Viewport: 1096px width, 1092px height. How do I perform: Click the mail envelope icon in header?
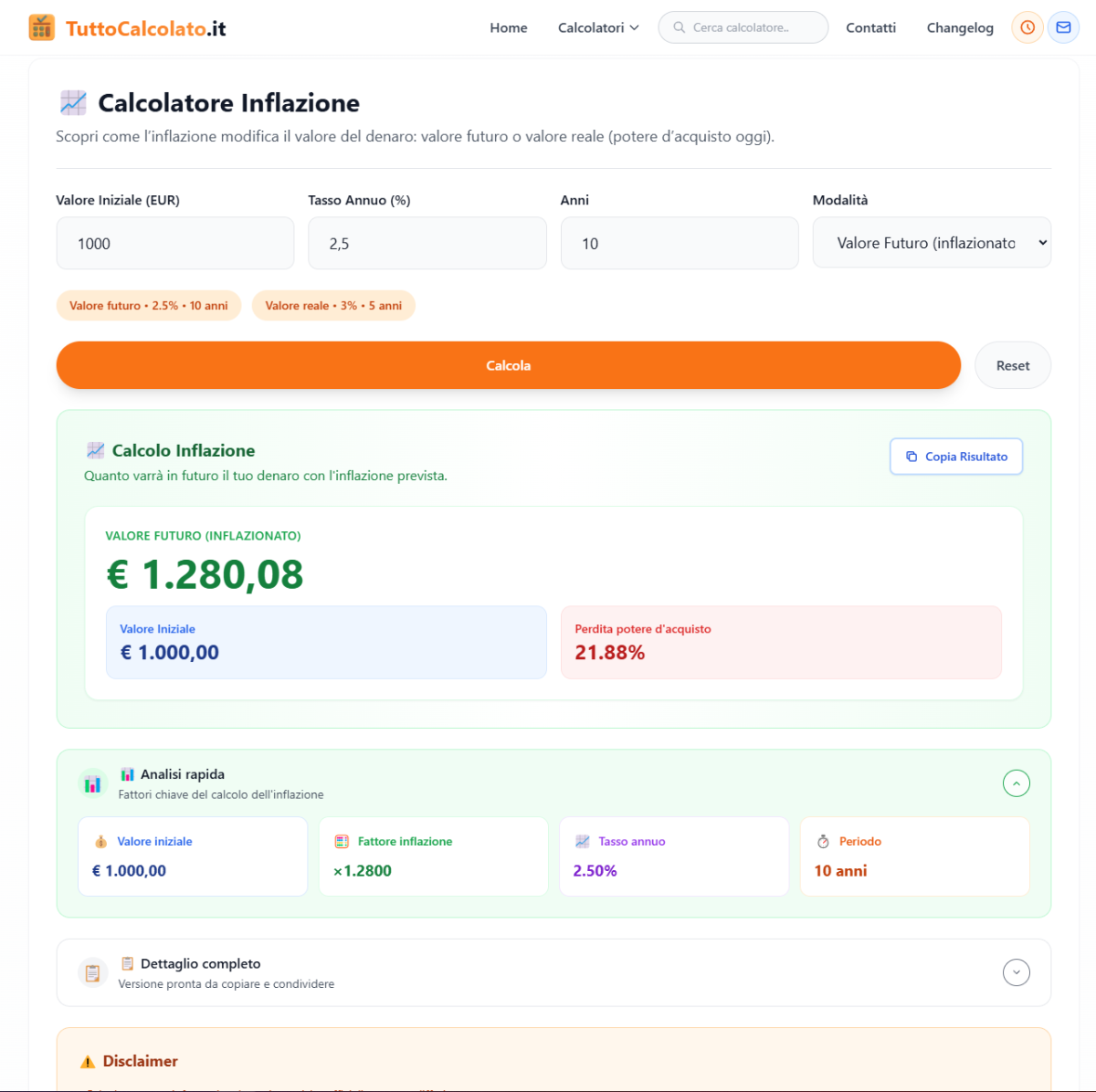coord(1063,27)
